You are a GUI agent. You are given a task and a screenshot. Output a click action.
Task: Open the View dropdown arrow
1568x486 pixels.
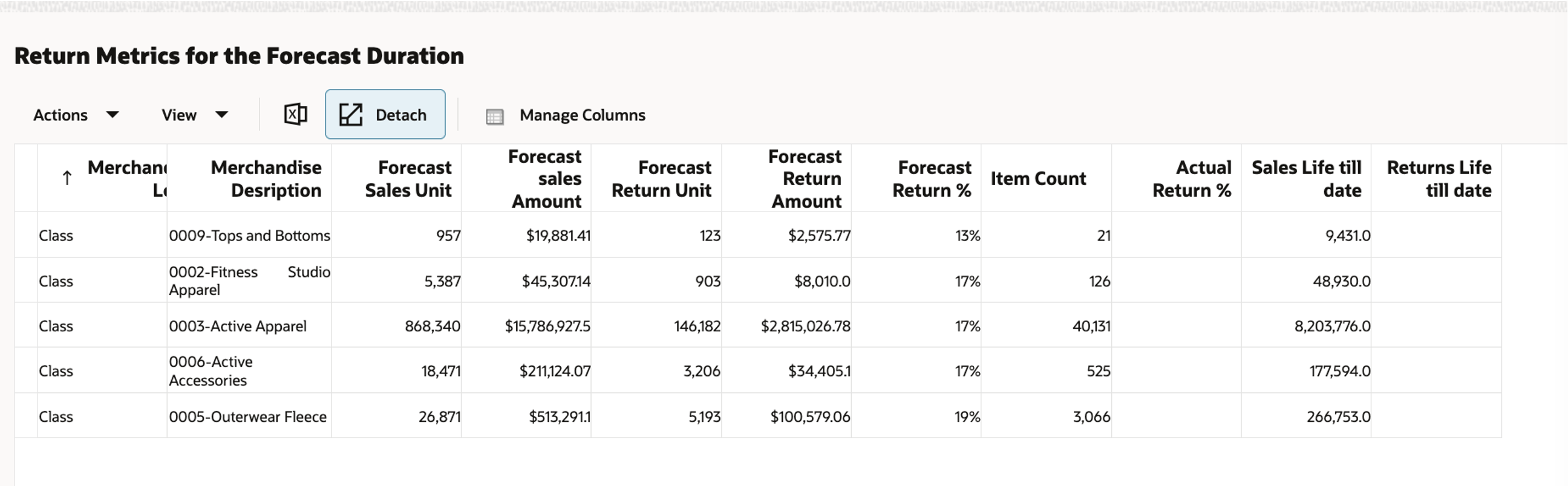pos(221,114)
